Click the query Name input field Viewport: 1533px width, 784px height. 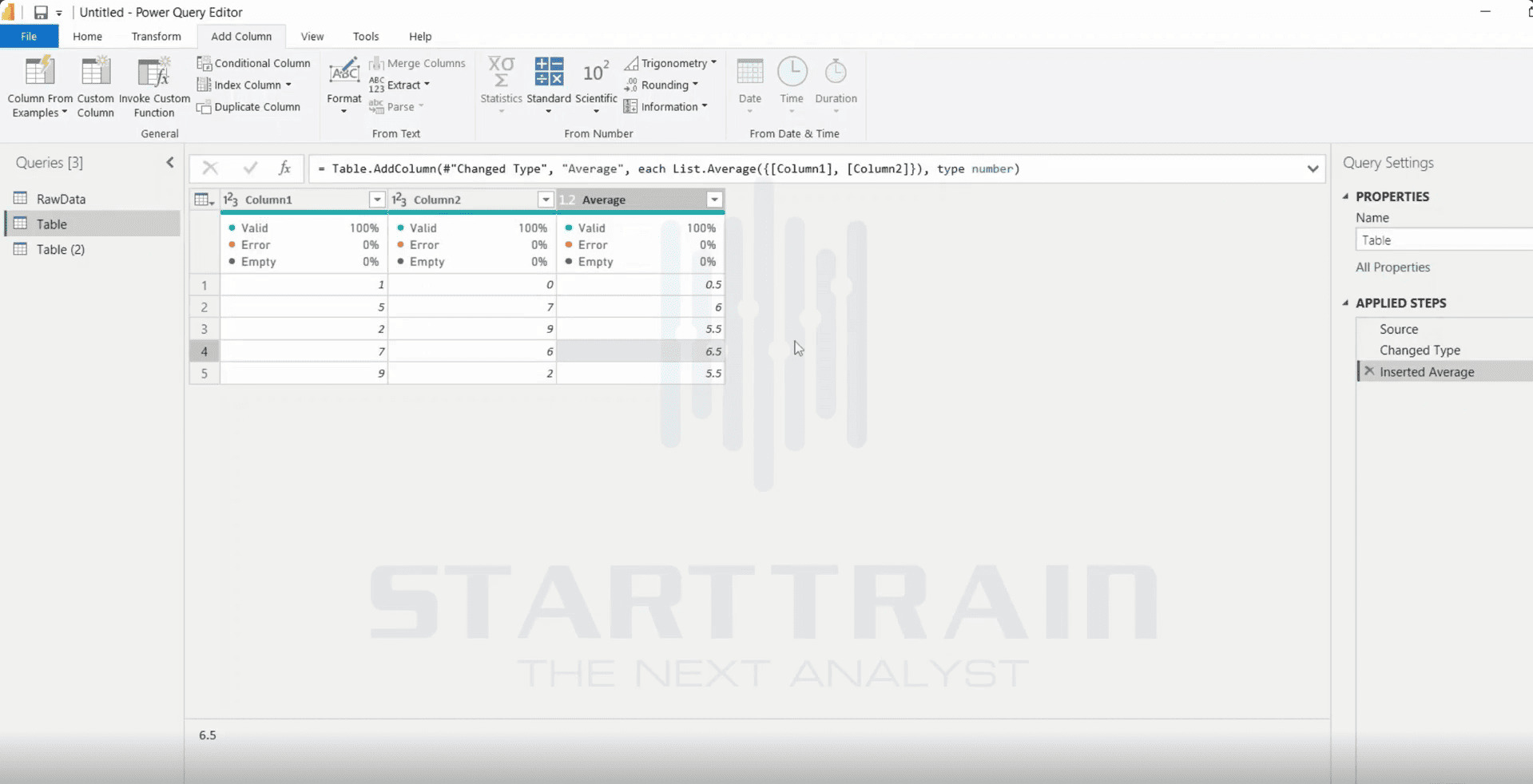(1444, 240)
